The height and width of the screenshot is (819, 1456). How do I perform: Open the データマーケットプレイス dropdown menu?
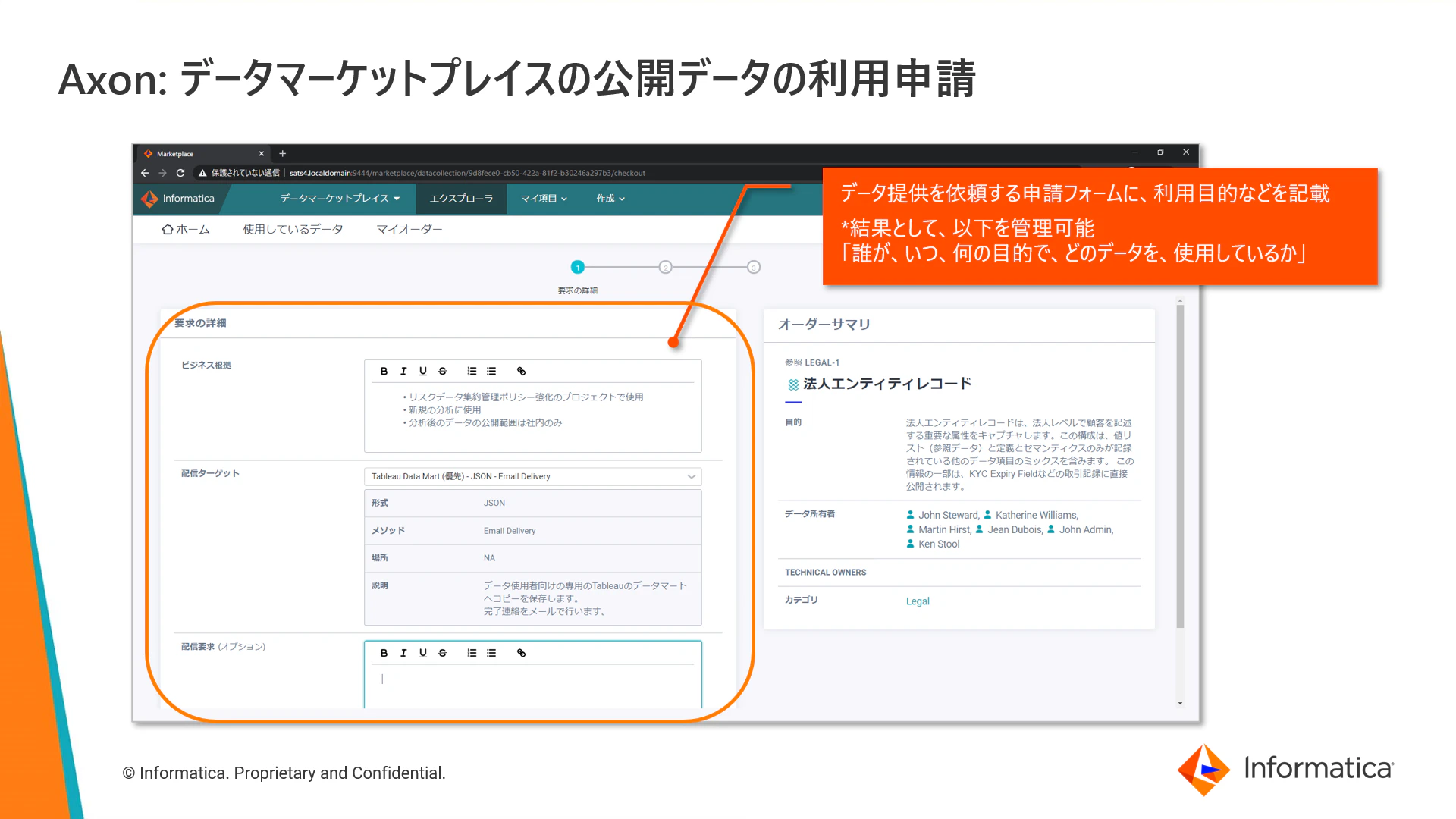pyautogui.click(x=340, y=199)
